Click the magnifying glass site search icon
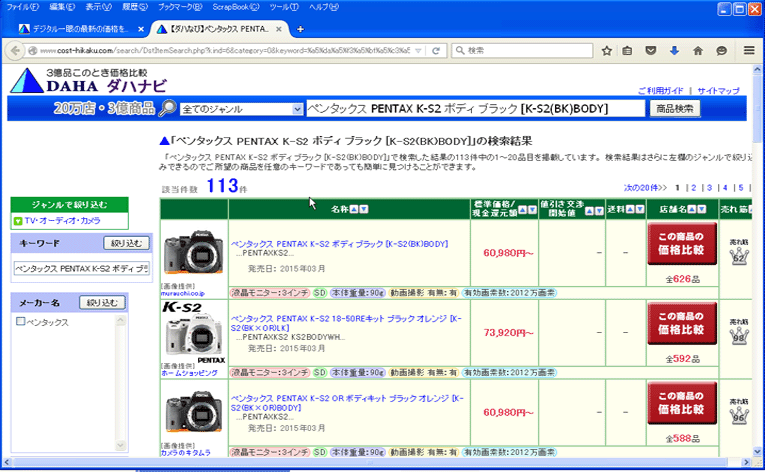 pos(167,108)
